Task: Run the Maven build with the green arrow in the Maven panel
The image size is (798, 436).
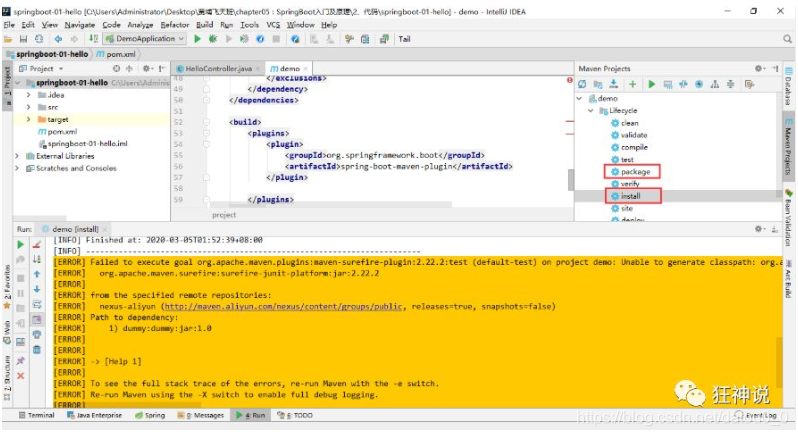Action: point(651,84)
